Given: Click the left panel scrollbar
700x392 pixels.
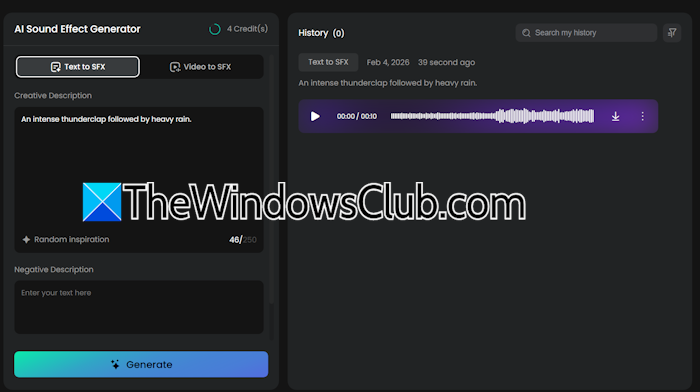Looking at the screenshot, I should [271, 179].
